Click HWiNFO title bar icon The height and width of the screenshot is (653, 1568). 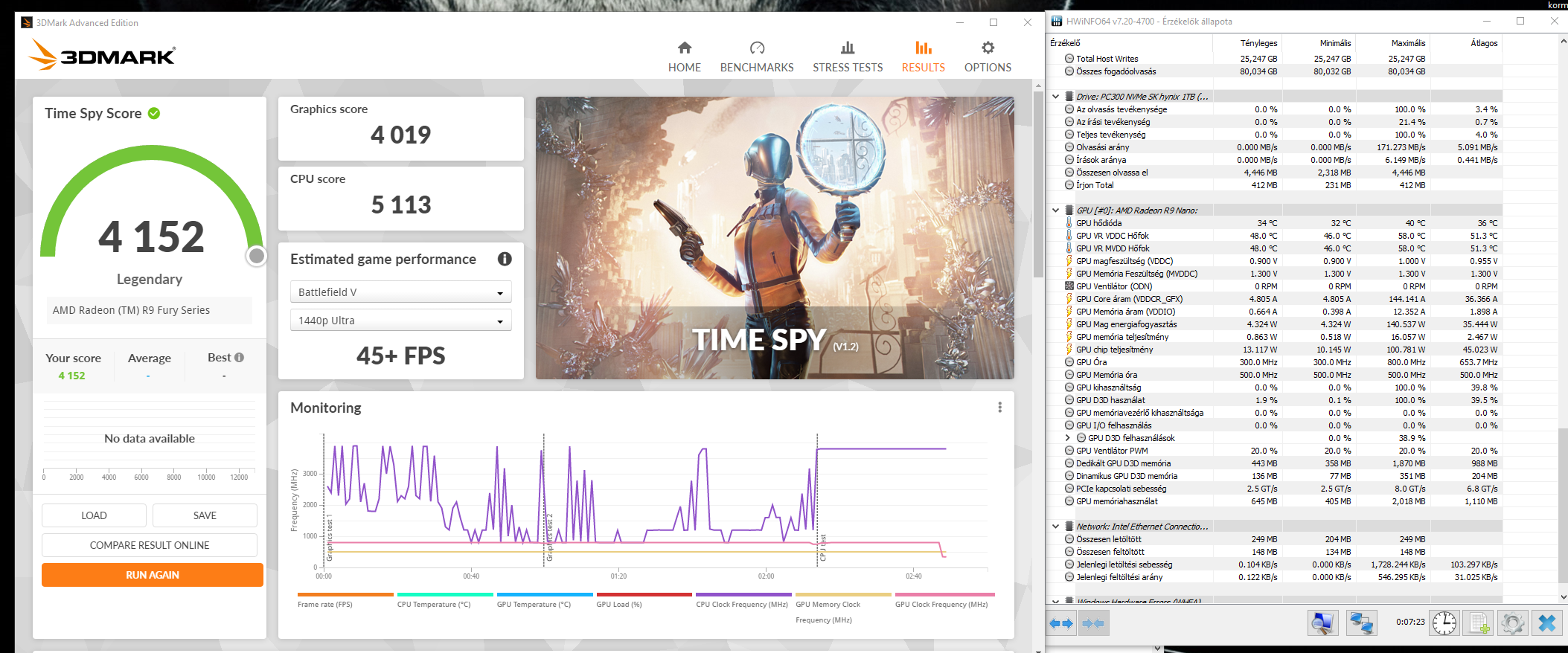pyautogui.click(x=1057, y=21)
